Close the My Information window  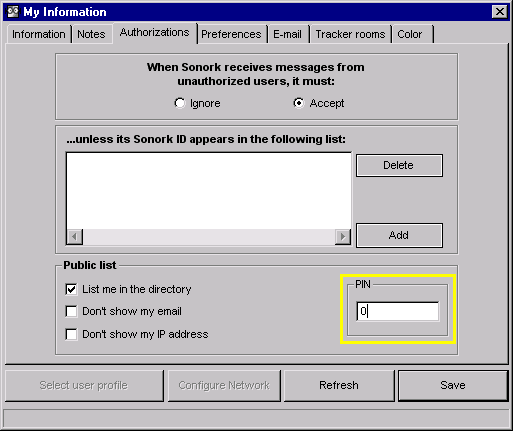pos(500,12)
